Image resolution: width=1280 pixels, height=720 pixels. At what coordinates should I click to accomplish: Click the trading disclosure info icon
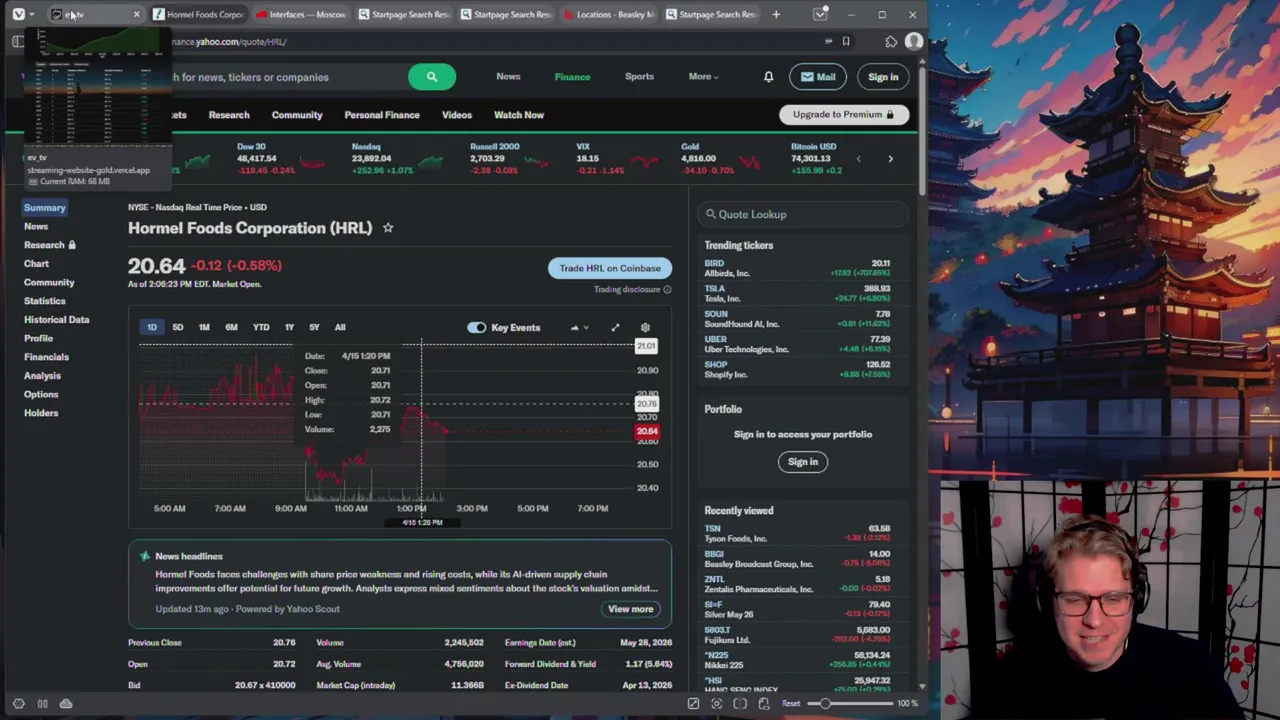(x=667, y=290)
